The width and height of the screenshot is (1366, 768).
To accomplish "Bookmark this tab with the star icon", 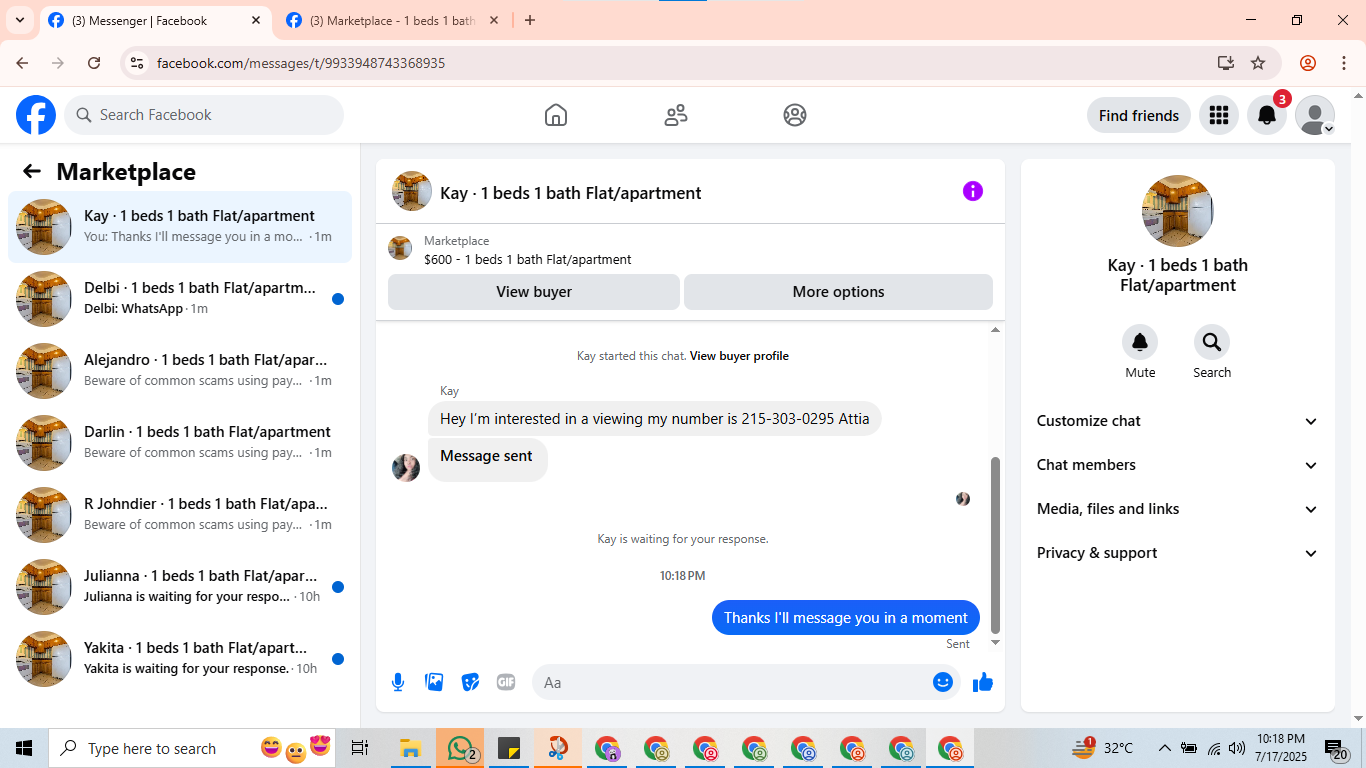I will click(1258, 63).
